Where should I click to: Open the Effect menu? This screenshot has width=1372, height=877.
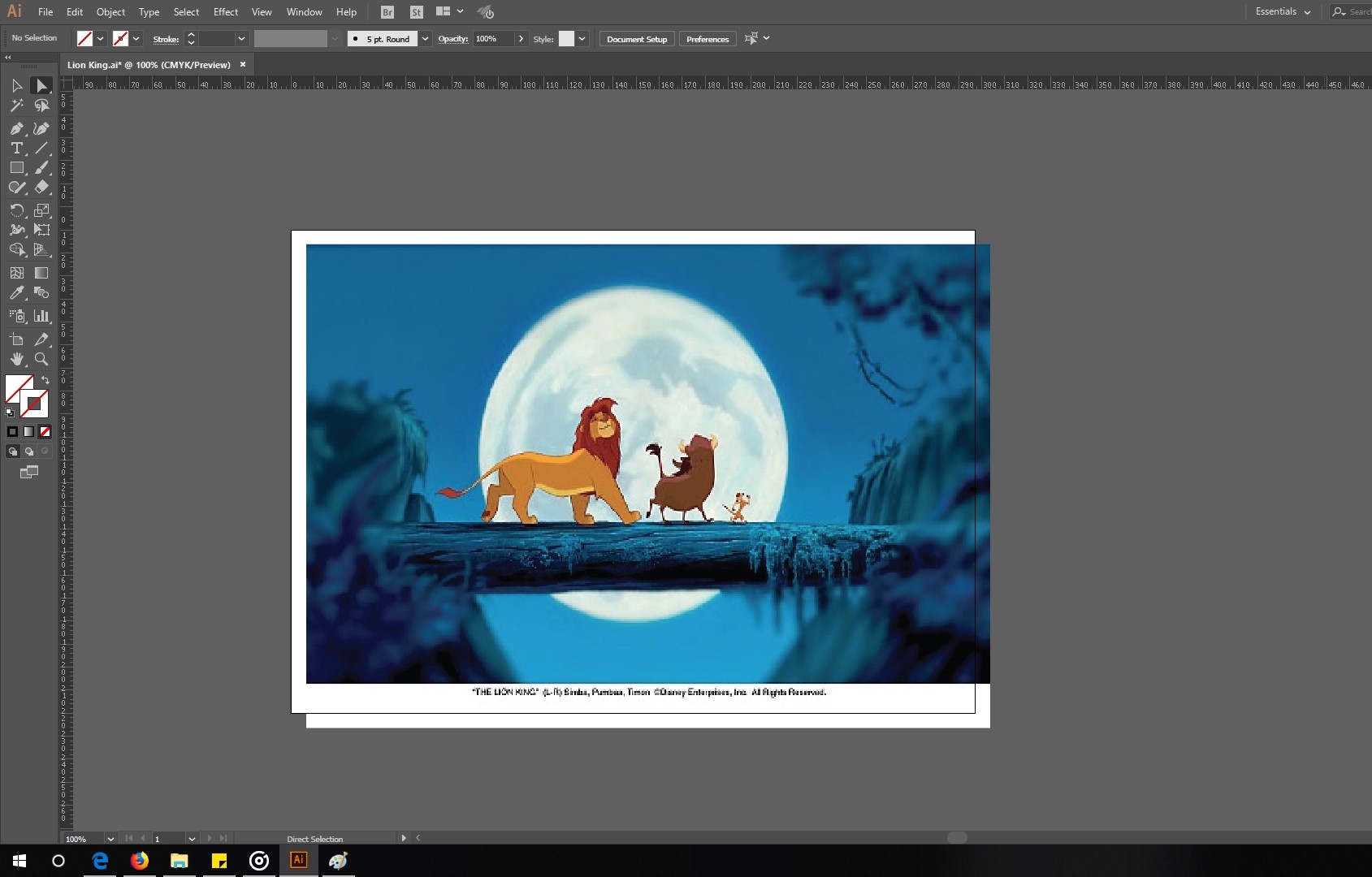[x=226, y=12]
